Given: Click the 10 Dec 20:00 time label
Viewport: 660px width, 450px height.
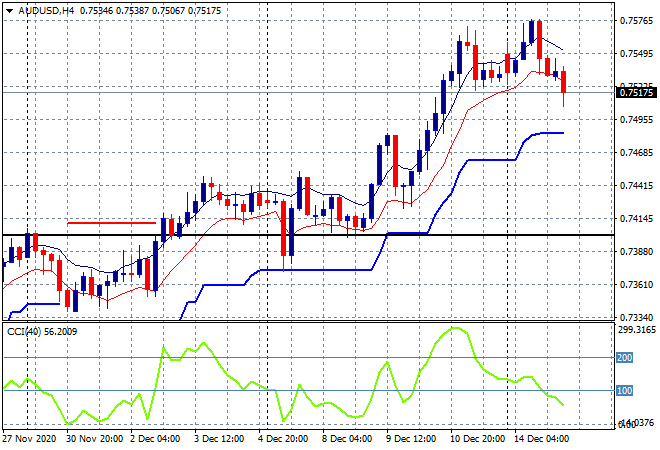Looking at the screenshot, I should [x=477, y=439].
